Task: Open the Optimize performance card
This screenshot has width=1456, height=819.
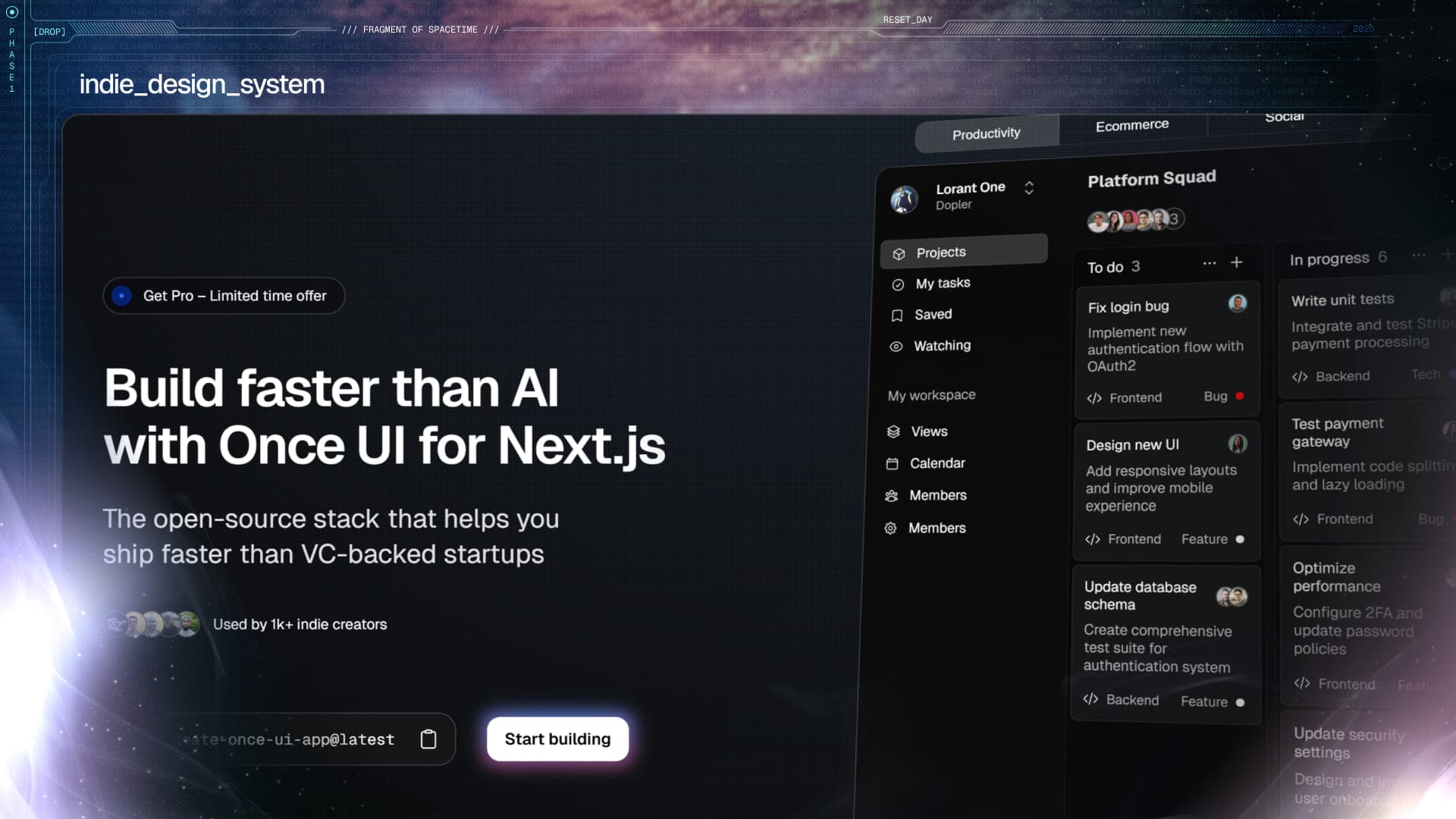Action: tap(1368, 626)
